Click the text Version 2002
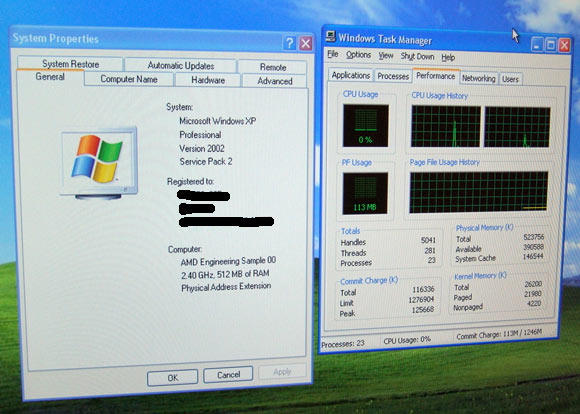580x414 pixels. 202,148
